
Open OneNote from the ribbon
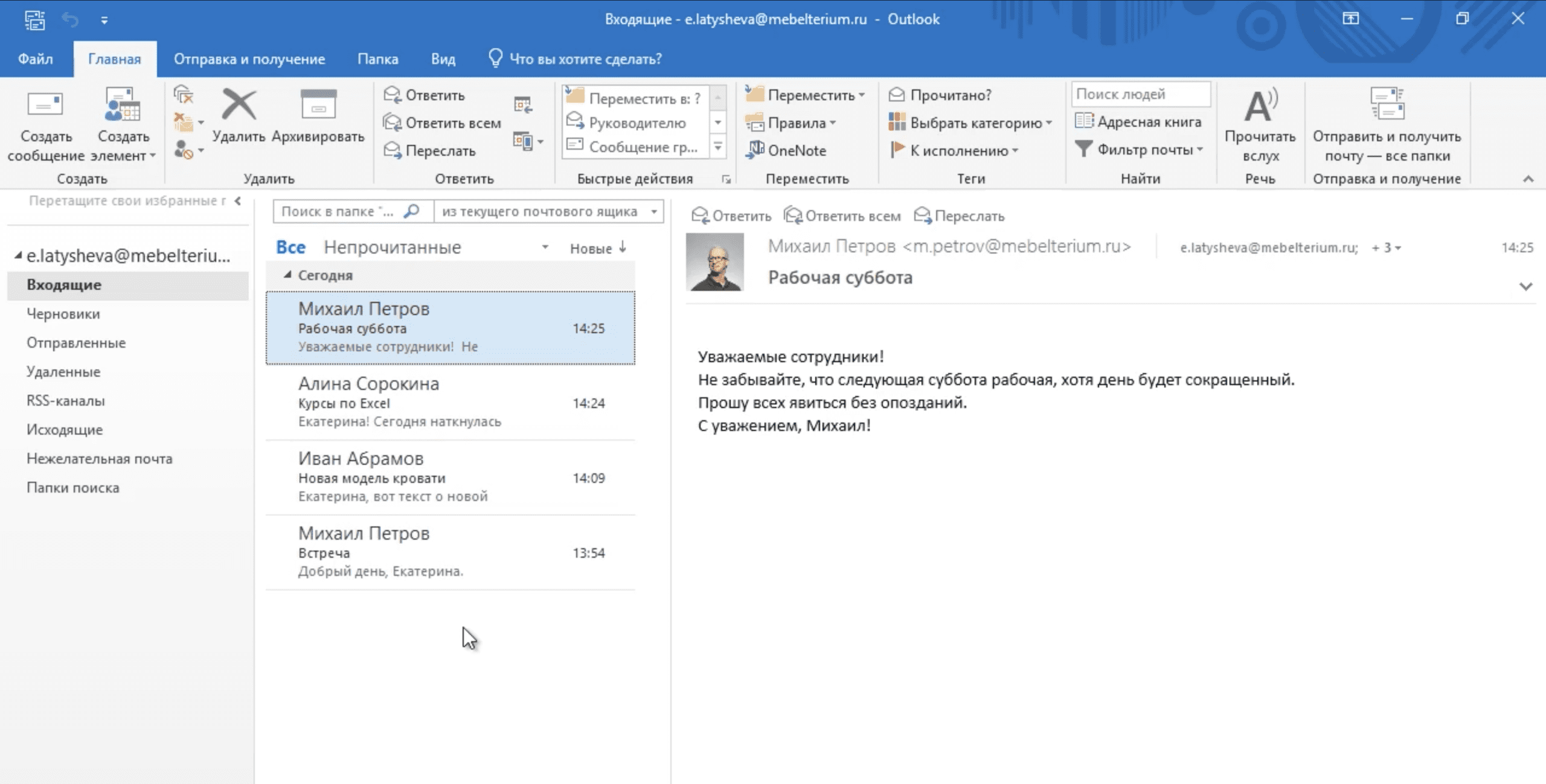pyautogui.click(x=786, y=150)
